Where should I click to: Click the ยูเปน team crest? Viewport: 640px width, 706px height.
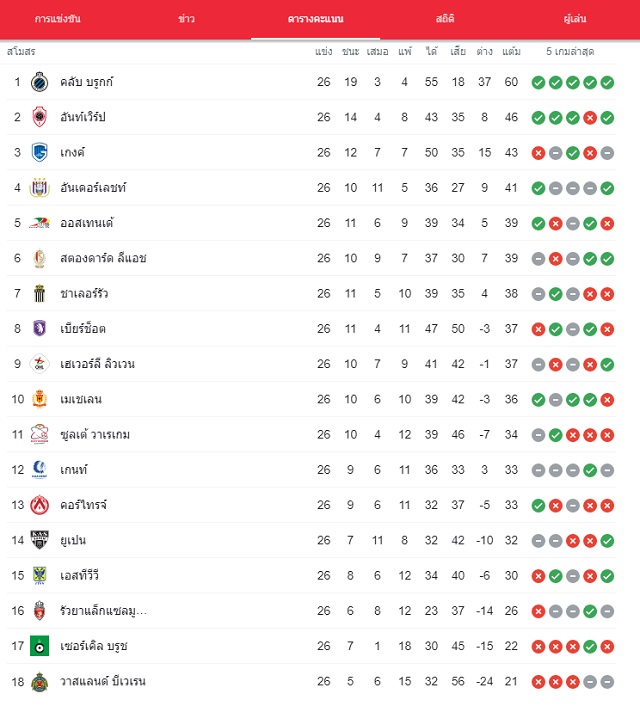[40, 540]
